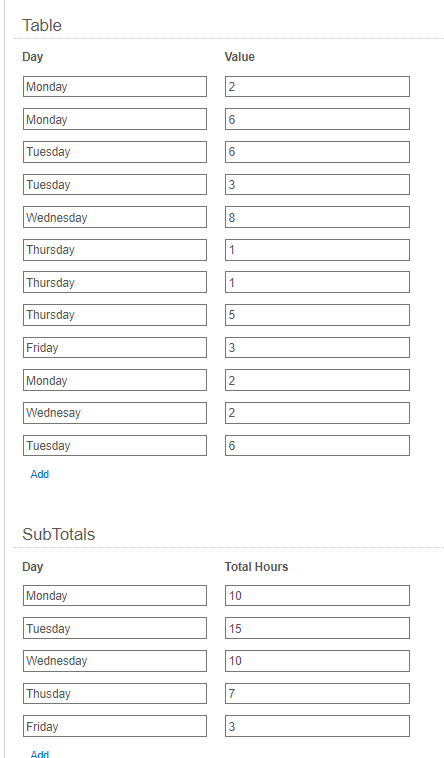Click the Add link under SubTotals
Viewport: 444px width, 758px height.
click(x=40, y=754)
